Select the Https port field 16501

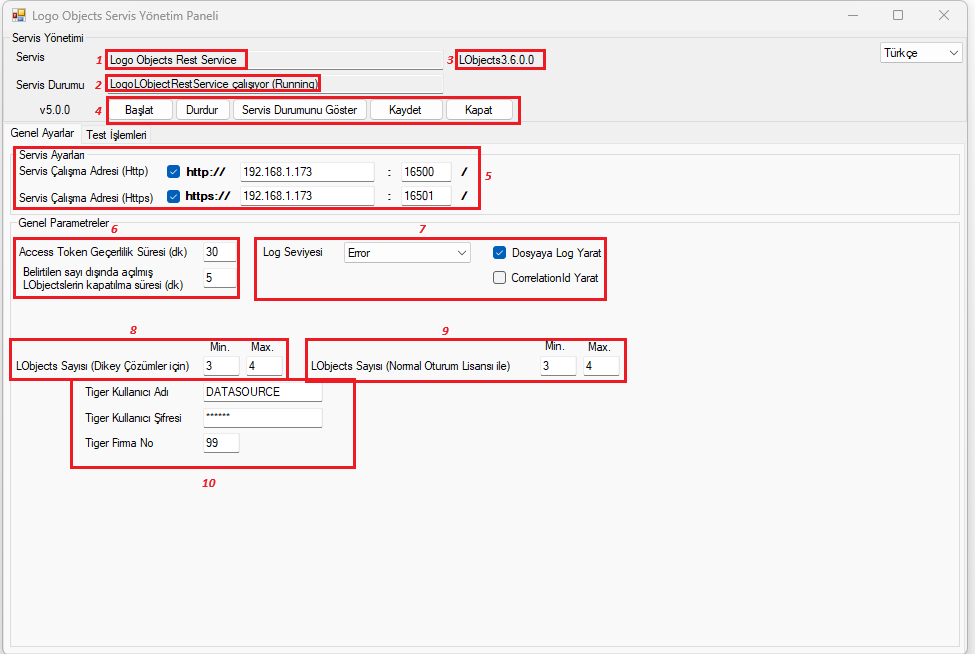426,196
